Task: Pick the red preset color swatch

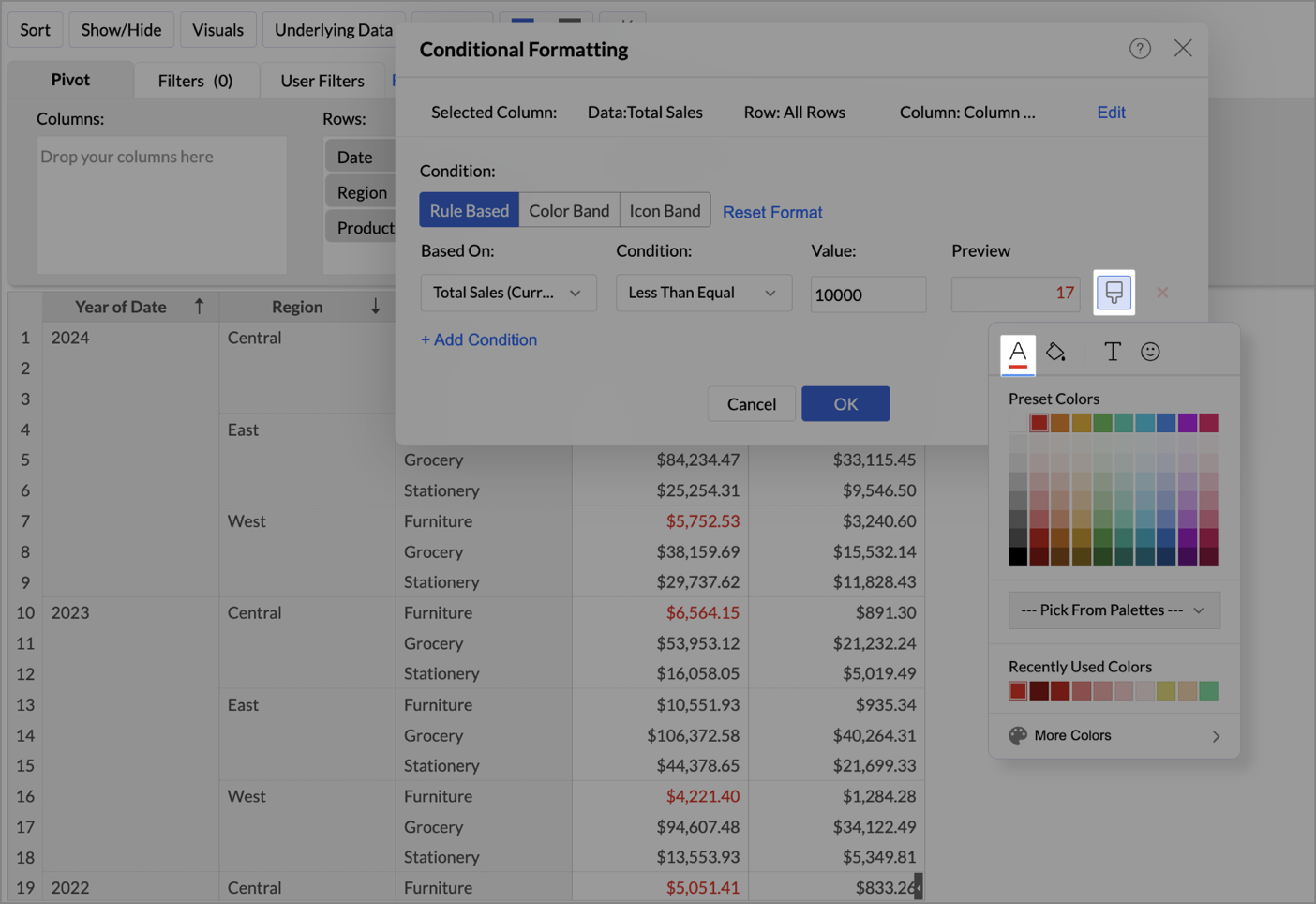Action: [x=1039, y=423]
